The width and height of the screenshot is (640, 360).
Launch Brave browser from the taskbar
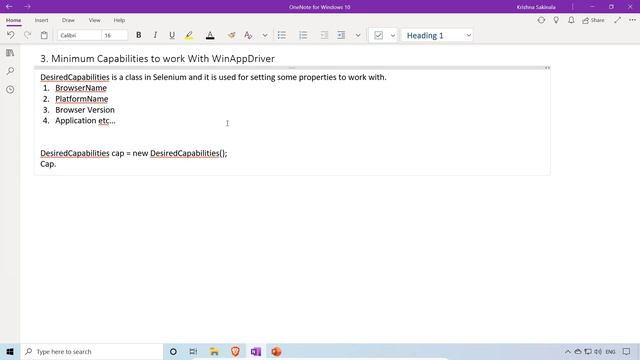tap(235, 351)
